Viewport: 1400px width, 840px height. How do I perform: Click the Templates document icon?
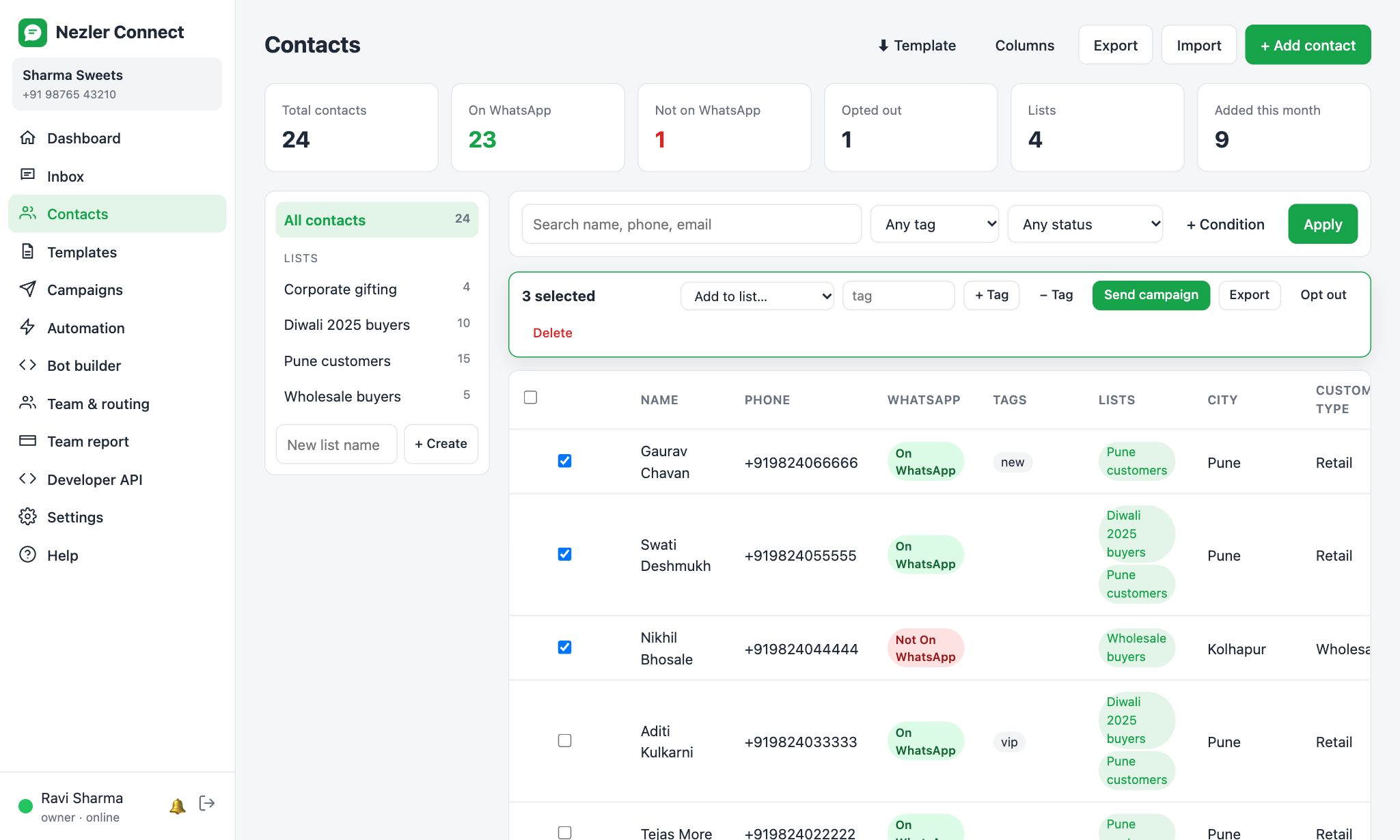pyautogui.click(x=27, y=251)
